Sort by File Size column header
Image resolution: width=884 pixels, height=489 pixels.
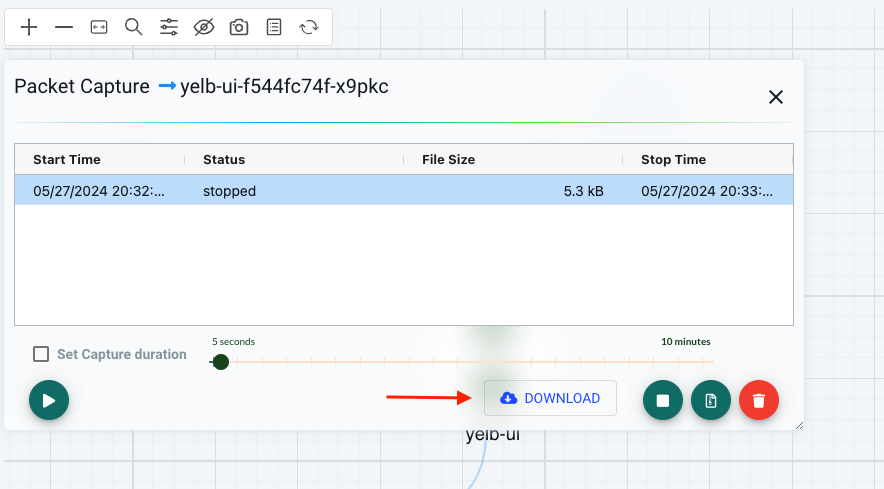[448, 160]
